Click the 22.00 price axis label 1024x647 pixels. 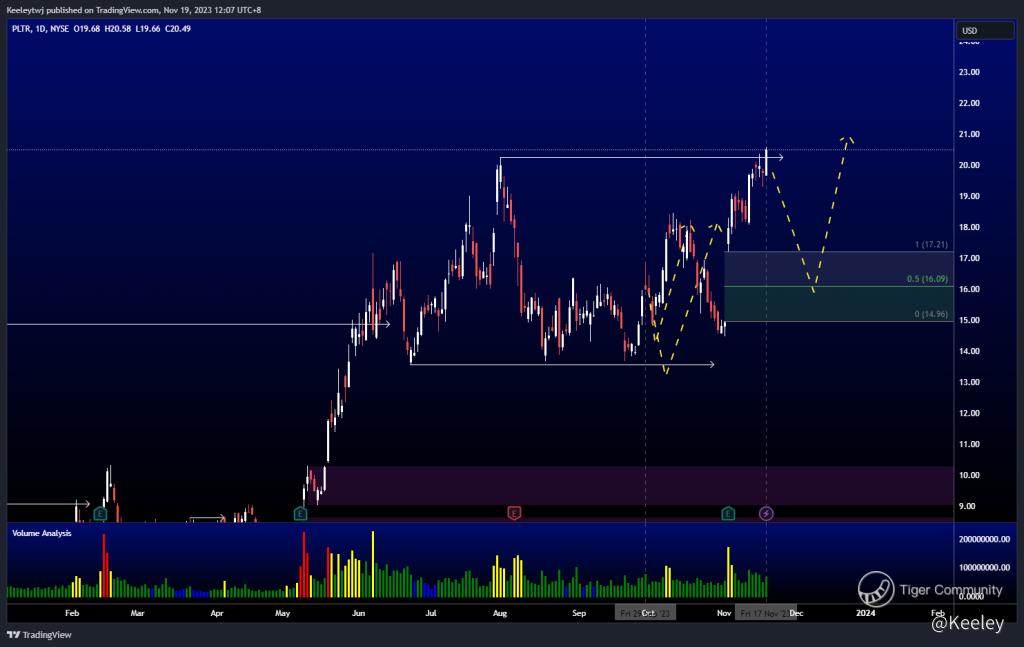point(969,103)
